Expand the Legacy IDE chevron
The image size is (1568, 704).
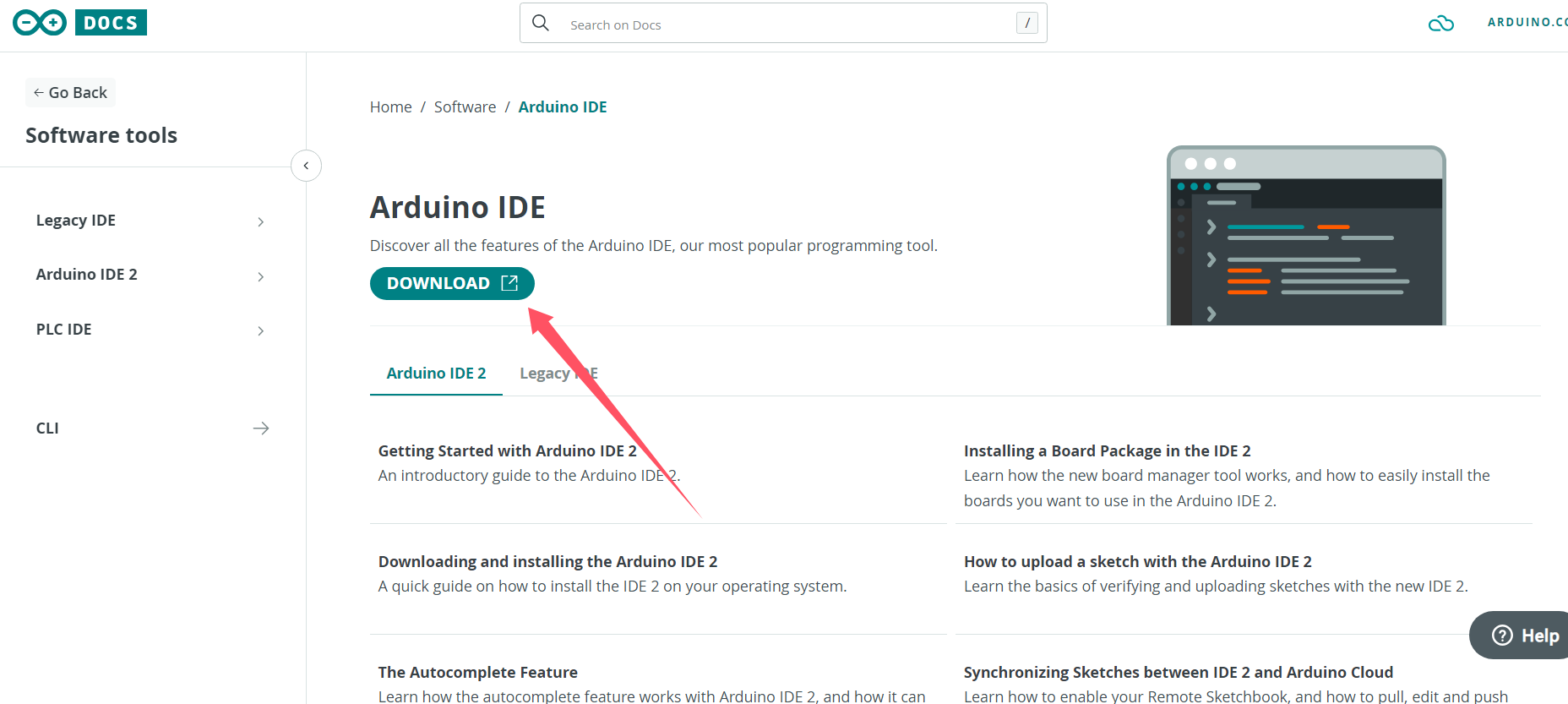tap(260, 221)
